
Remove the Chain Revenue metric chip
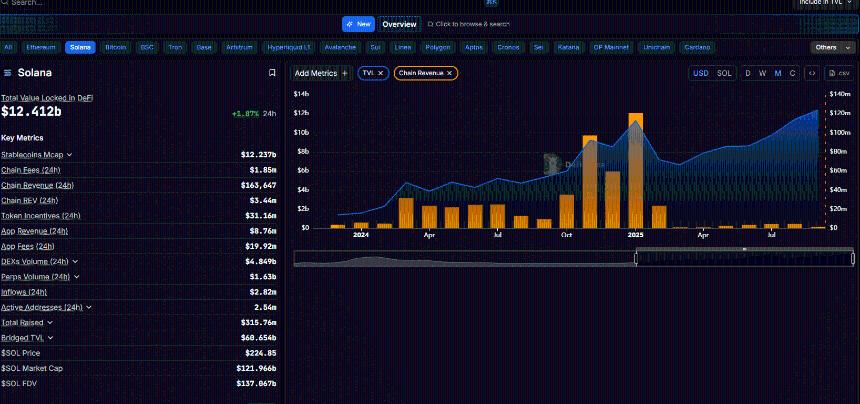pos(449,73)
